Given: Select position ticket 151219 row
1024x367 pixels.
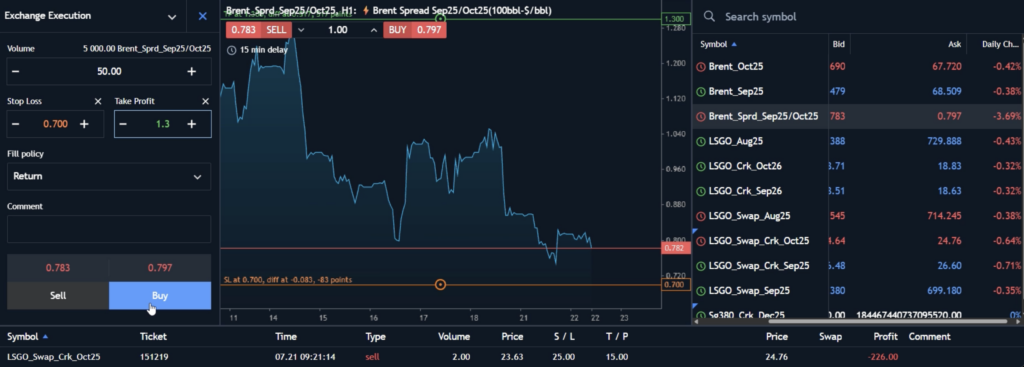Looking at the screenshot, I should coord(512,357).
